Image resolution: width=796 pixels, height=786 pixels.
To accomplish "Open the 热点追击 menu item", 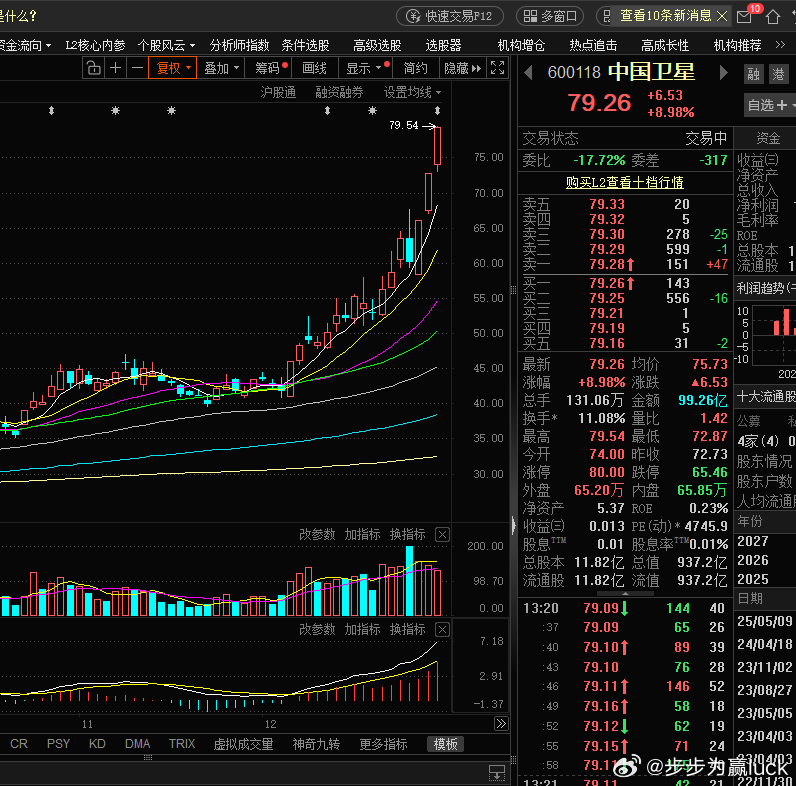I will 593,46.
